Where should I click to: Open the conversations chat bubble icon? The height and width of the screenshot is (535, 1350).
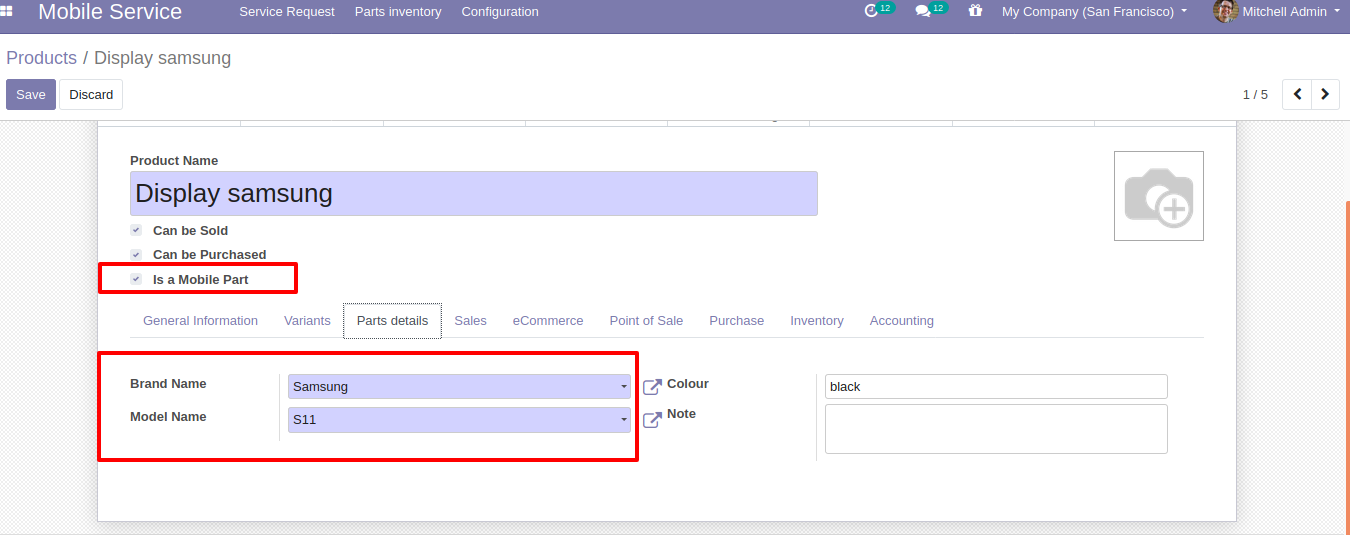923,12
